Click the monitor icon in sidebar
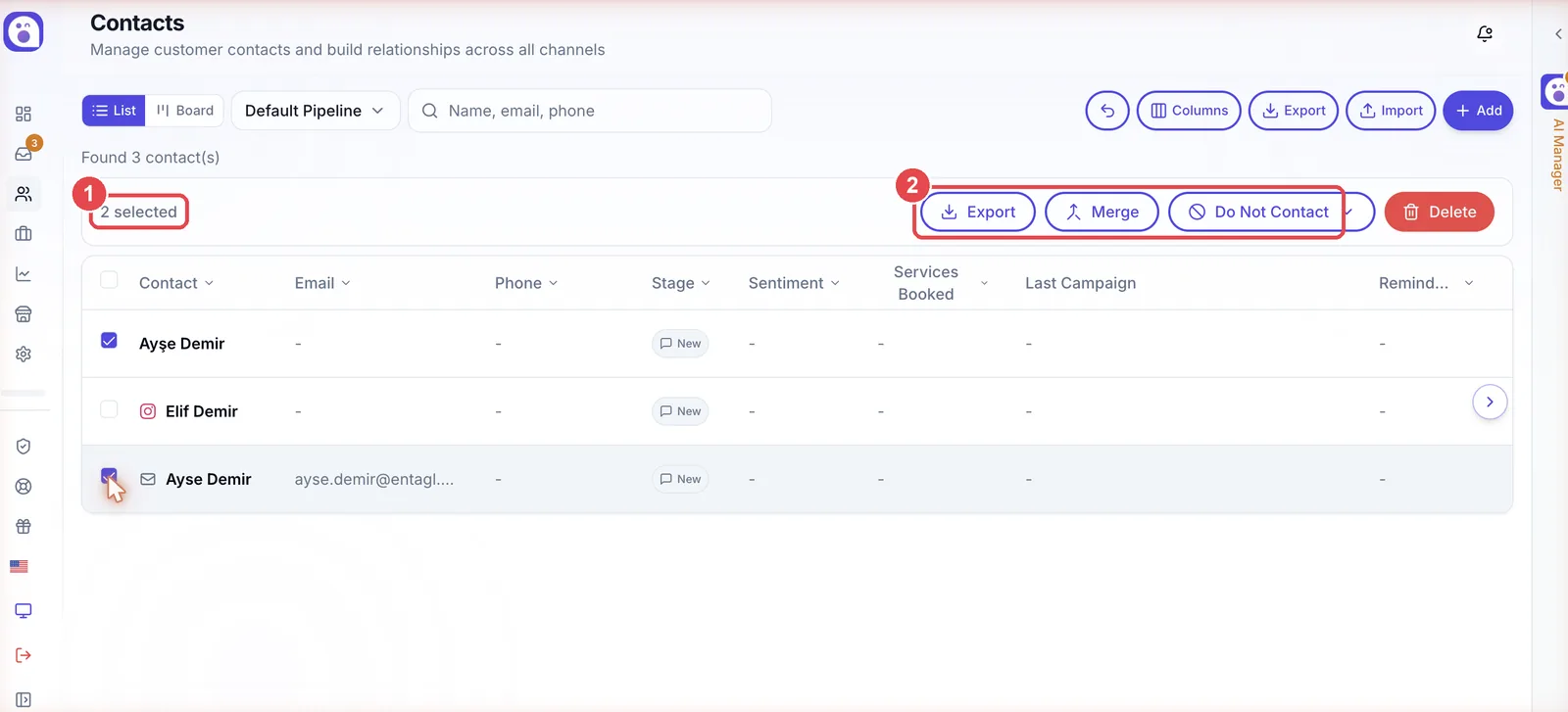The width and height of the screenshot is (1568, 712). coord(24,610)
